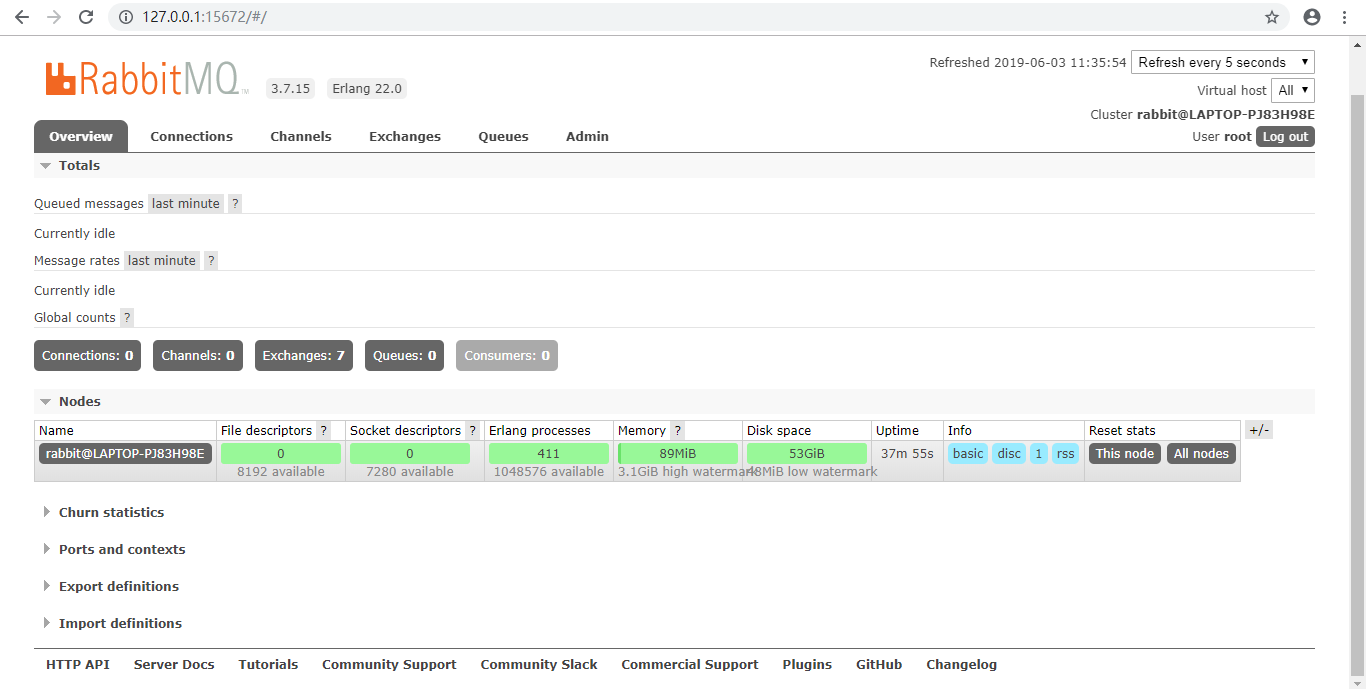This screenshot has height=689, width=1366.
Task: Open the Virtual host selector
Action: point(1293,90)
